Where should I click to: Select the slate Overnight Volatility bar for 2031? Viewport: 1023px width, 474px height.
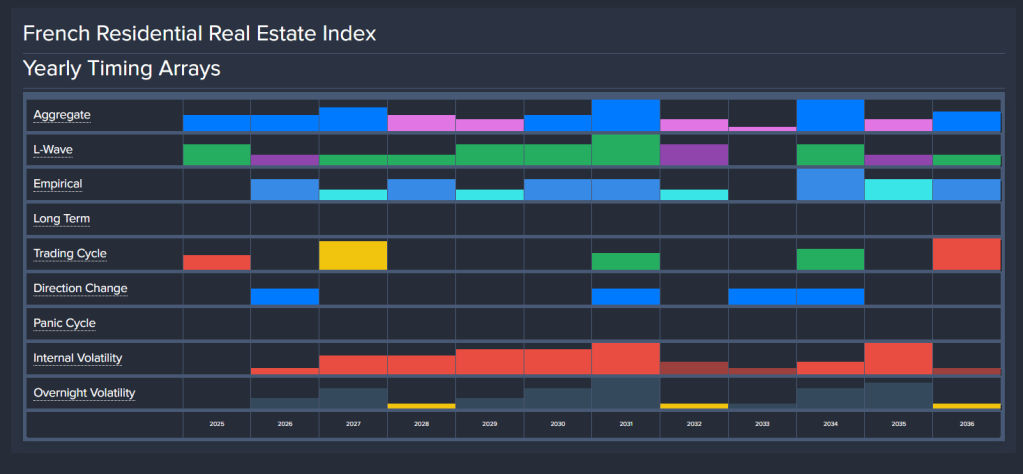tap(626, 393)
